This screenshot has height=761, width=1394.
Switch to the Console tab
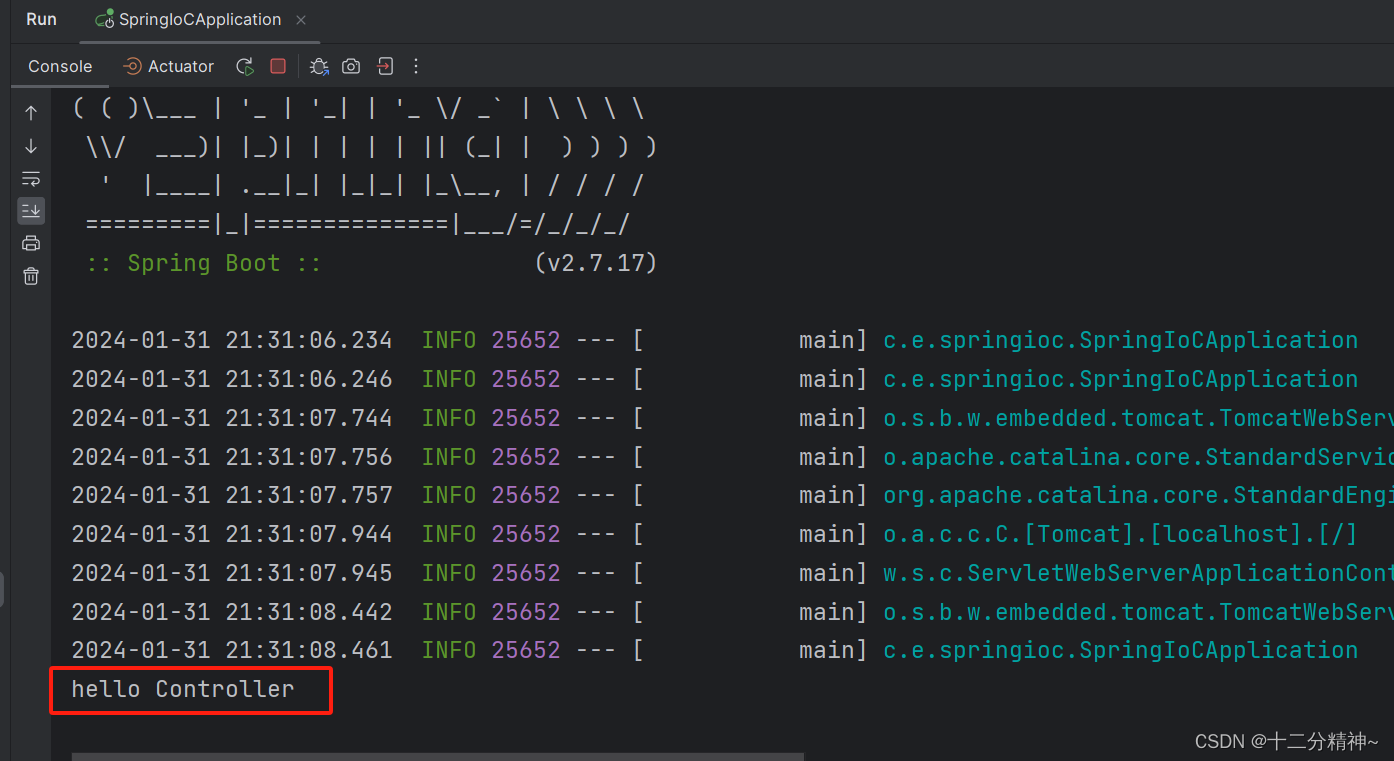(60, 66)
